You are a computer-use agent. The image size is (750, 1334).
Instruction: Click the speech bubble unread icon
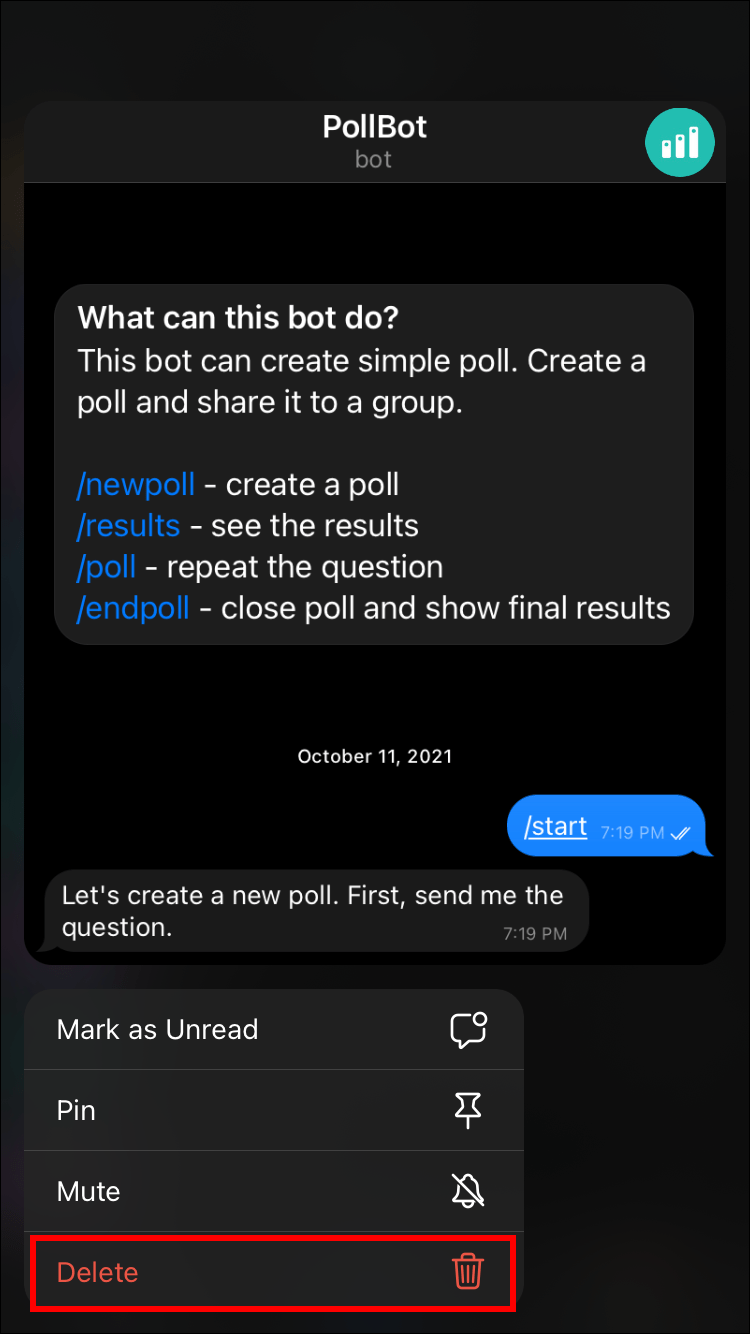pyautogui.click(x=468, y=1030)
